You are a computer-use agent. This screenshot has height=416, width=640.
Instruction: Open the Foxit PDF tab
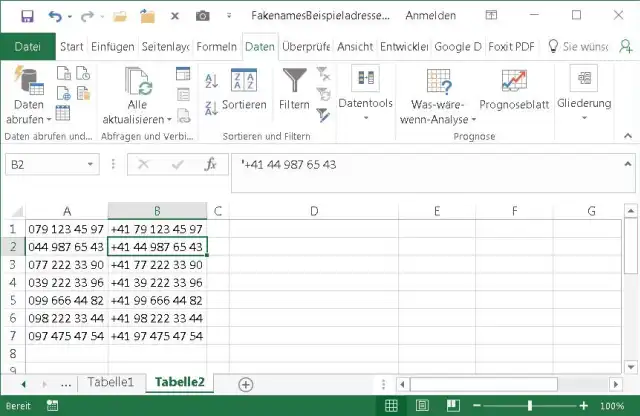pos(511,47)
